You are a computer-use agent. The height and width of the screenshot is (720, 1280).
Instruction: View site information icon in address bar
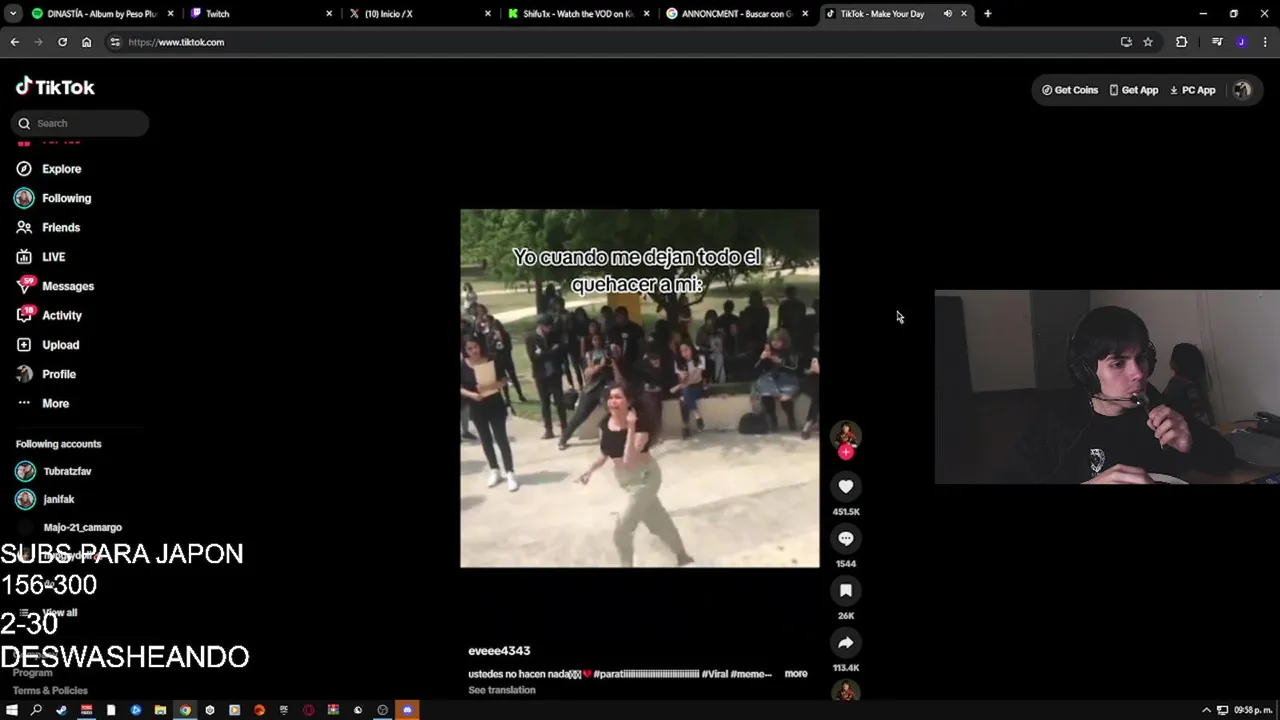tap(115, 42)
